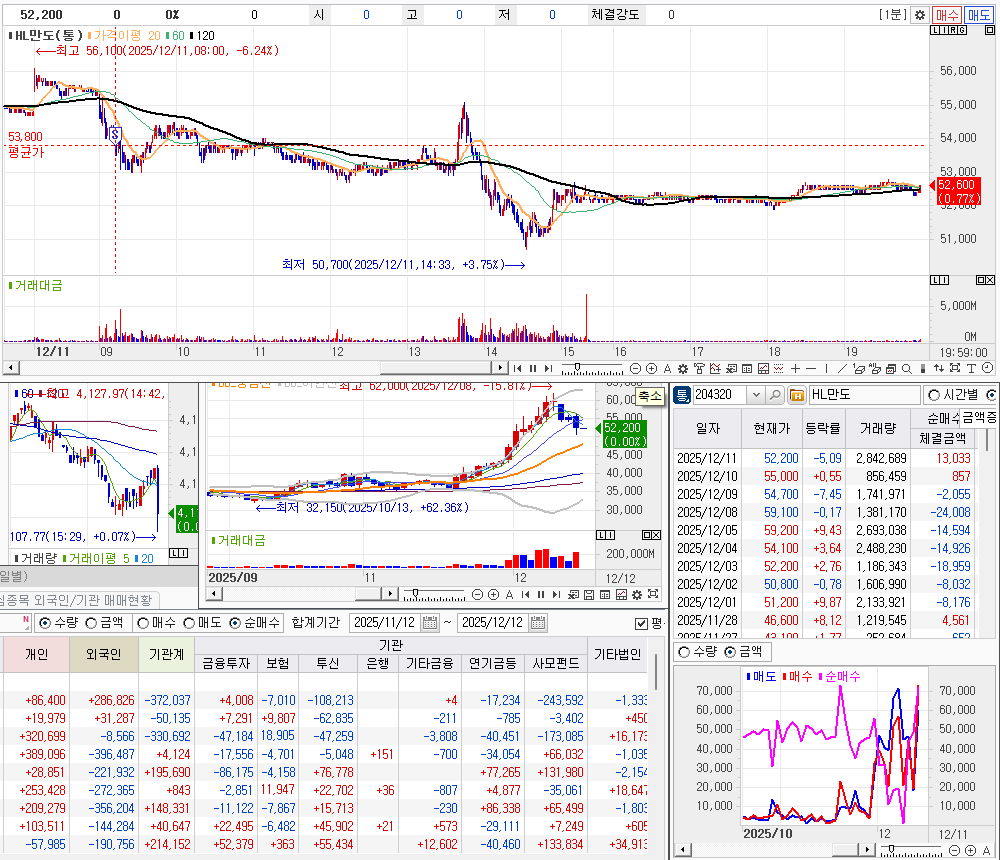The height and width of the screenshot is (860, 1000).
Task: Select 수량 radio above trend graph
Action: coord(698,651)
